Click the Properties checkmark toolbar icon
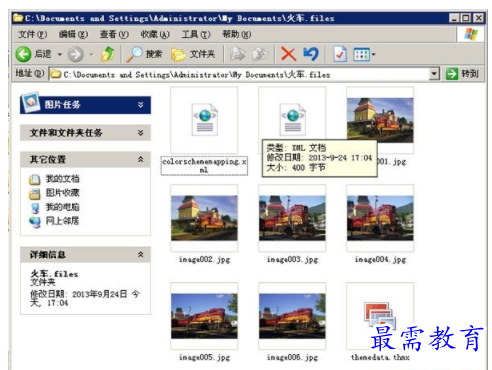 (x=340, y=54)
